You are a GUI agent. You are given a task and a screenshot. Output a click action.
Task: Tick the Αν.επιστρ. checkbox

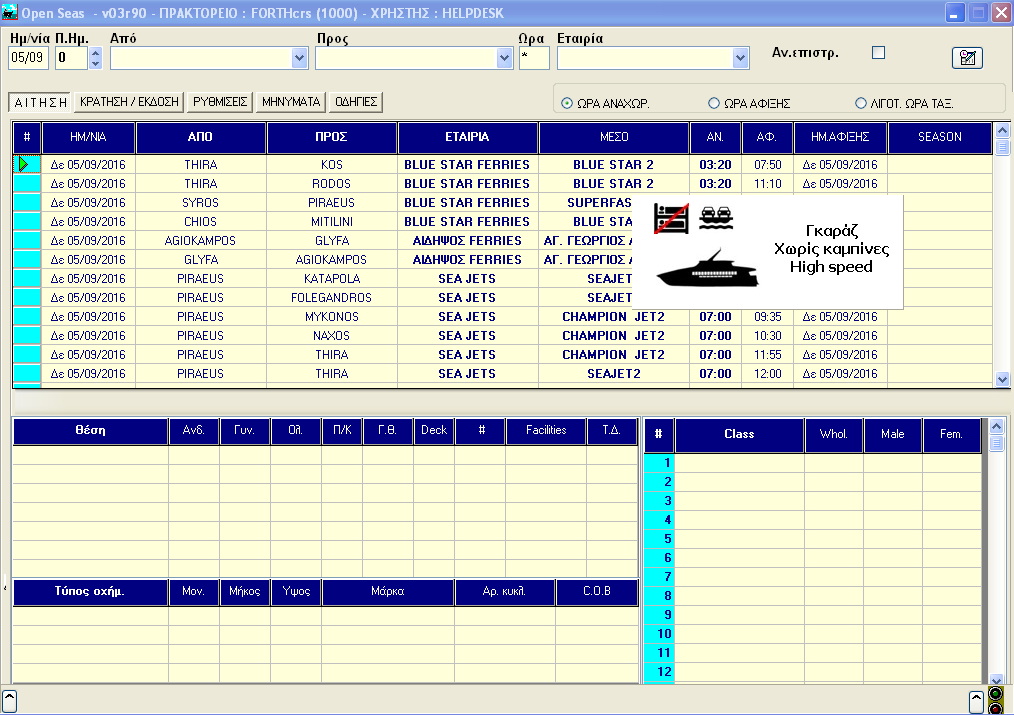tap(878, 52)
